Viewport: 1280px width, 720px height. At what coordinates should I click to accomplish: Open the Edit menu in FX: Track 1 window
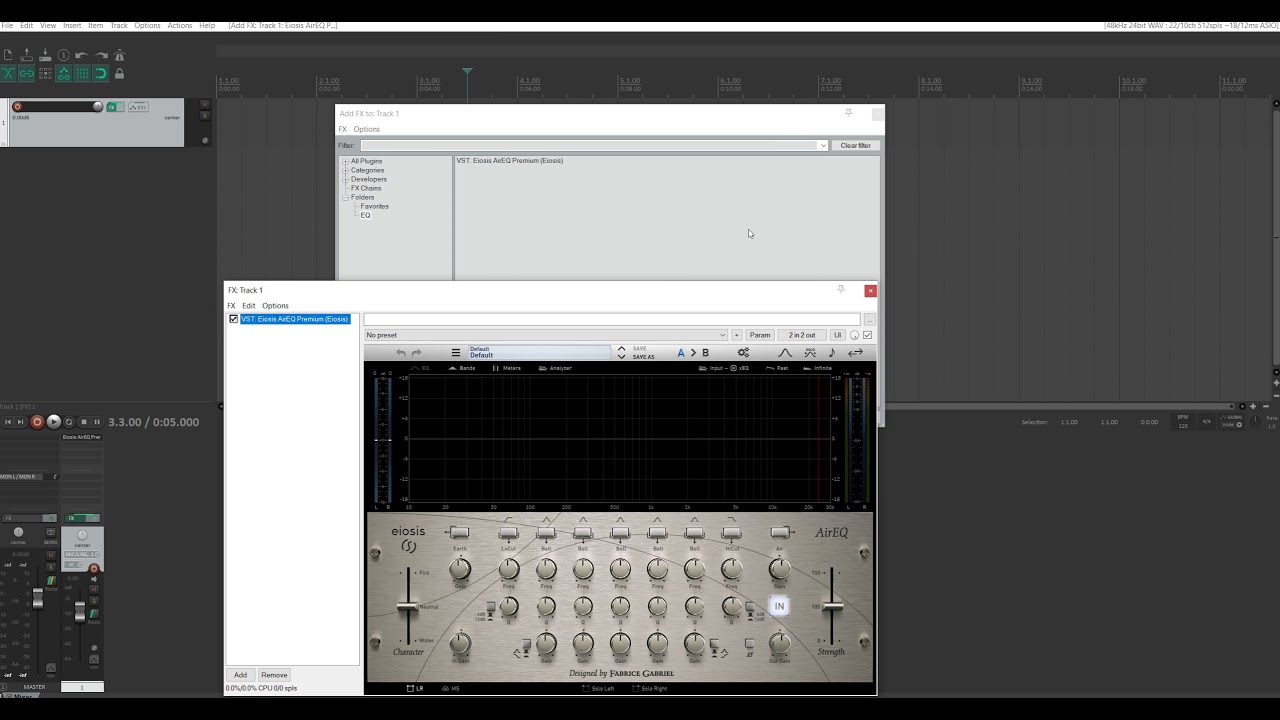point(249,306)
